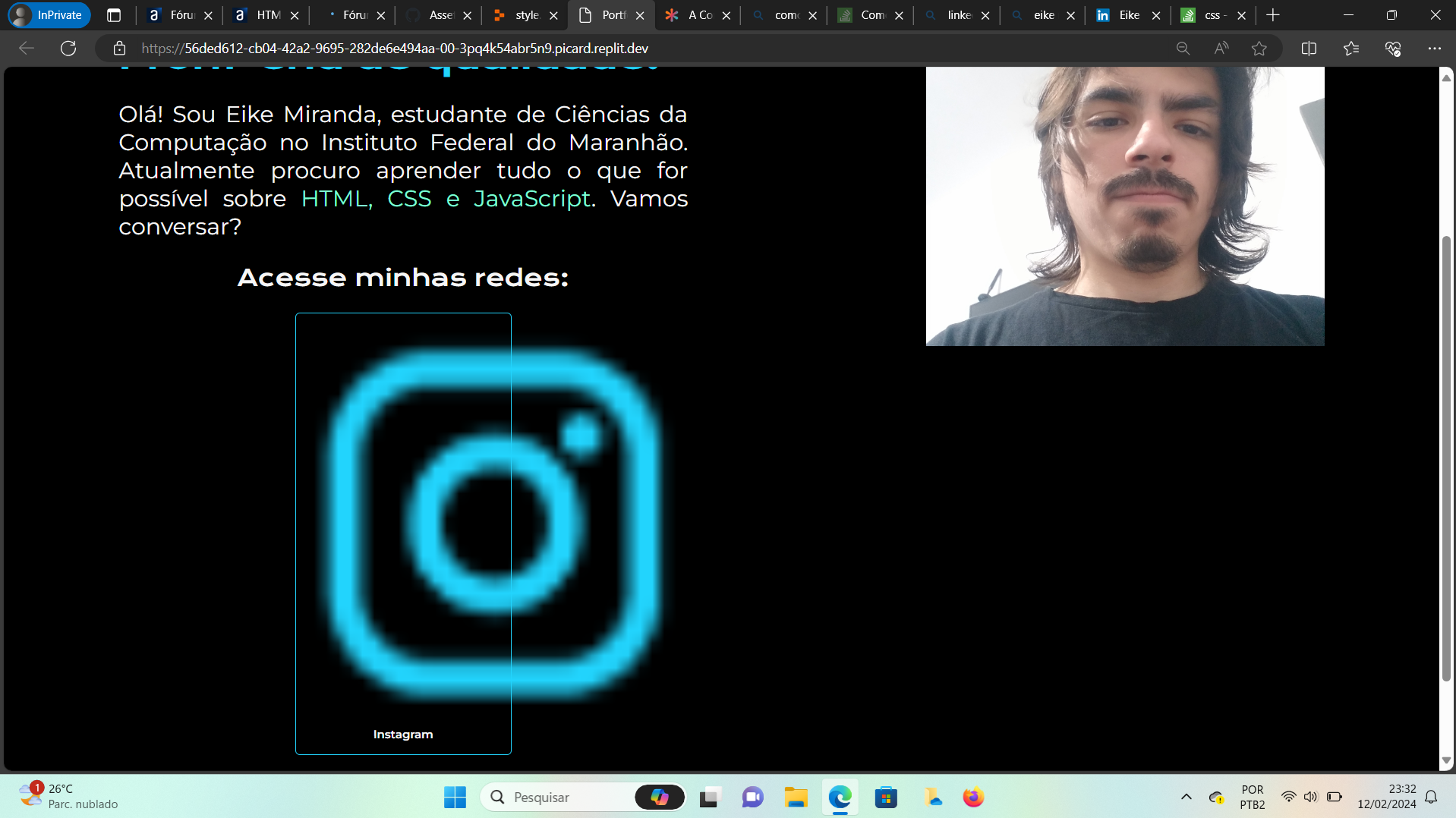Close the style tab
The width and height of the screenshot is (1456, 818).
[x=553, y=15]
